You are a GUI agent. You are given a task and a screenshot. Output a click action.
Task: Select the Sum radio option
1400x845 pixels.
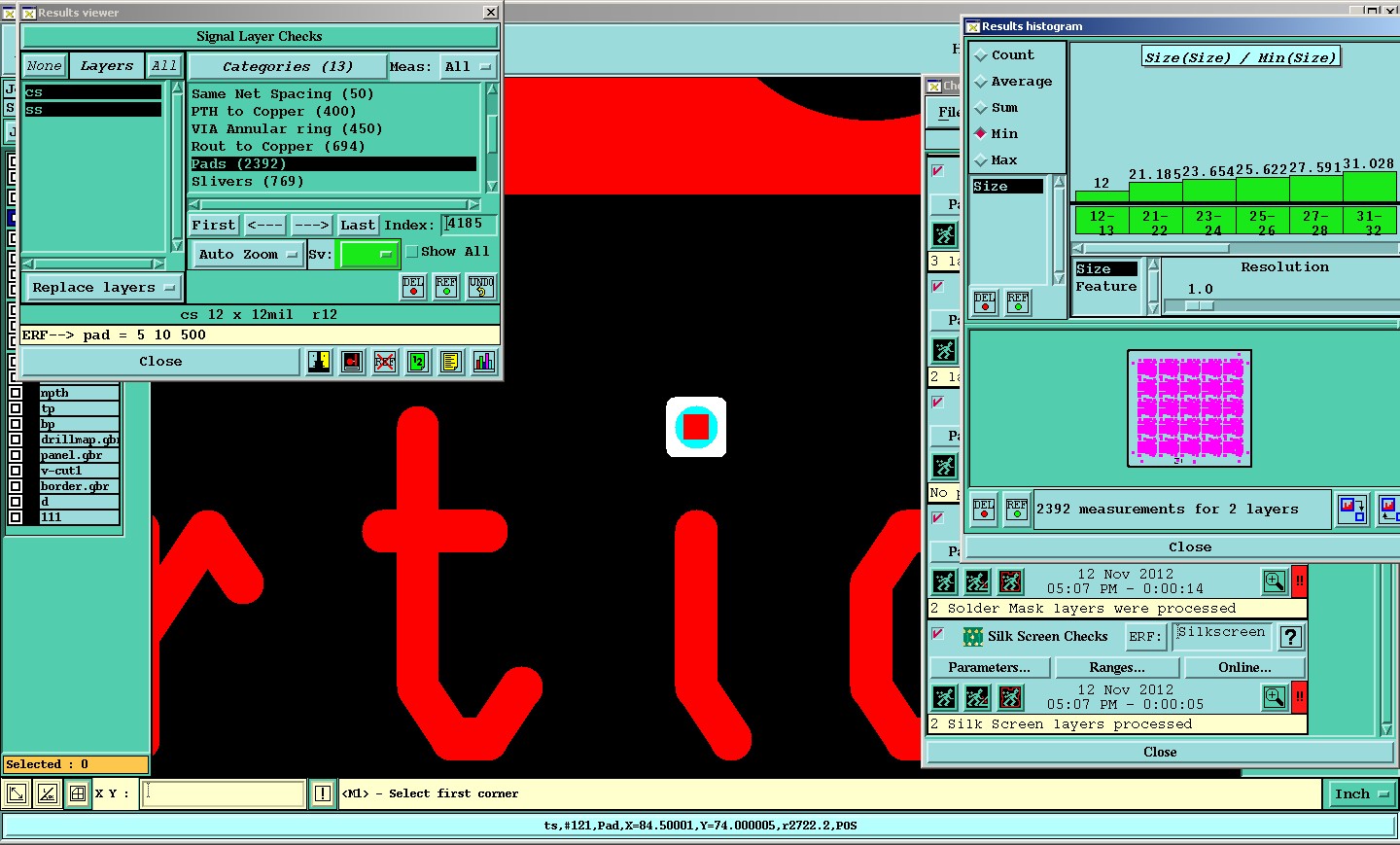point(981,108)
